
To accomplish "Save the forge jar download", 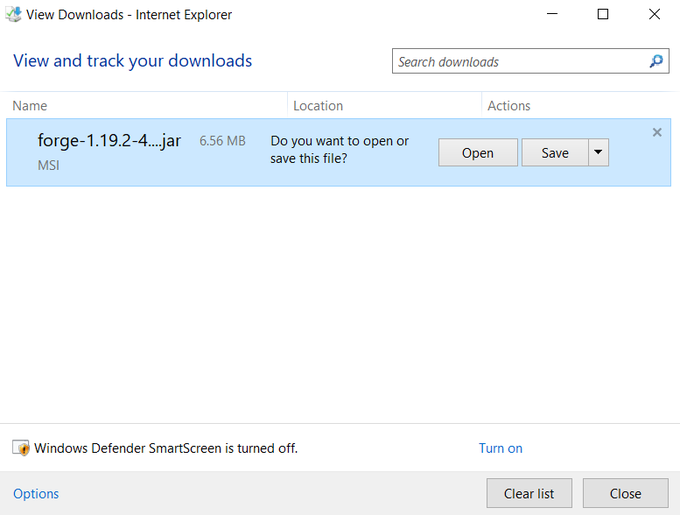I will [555, 152].
